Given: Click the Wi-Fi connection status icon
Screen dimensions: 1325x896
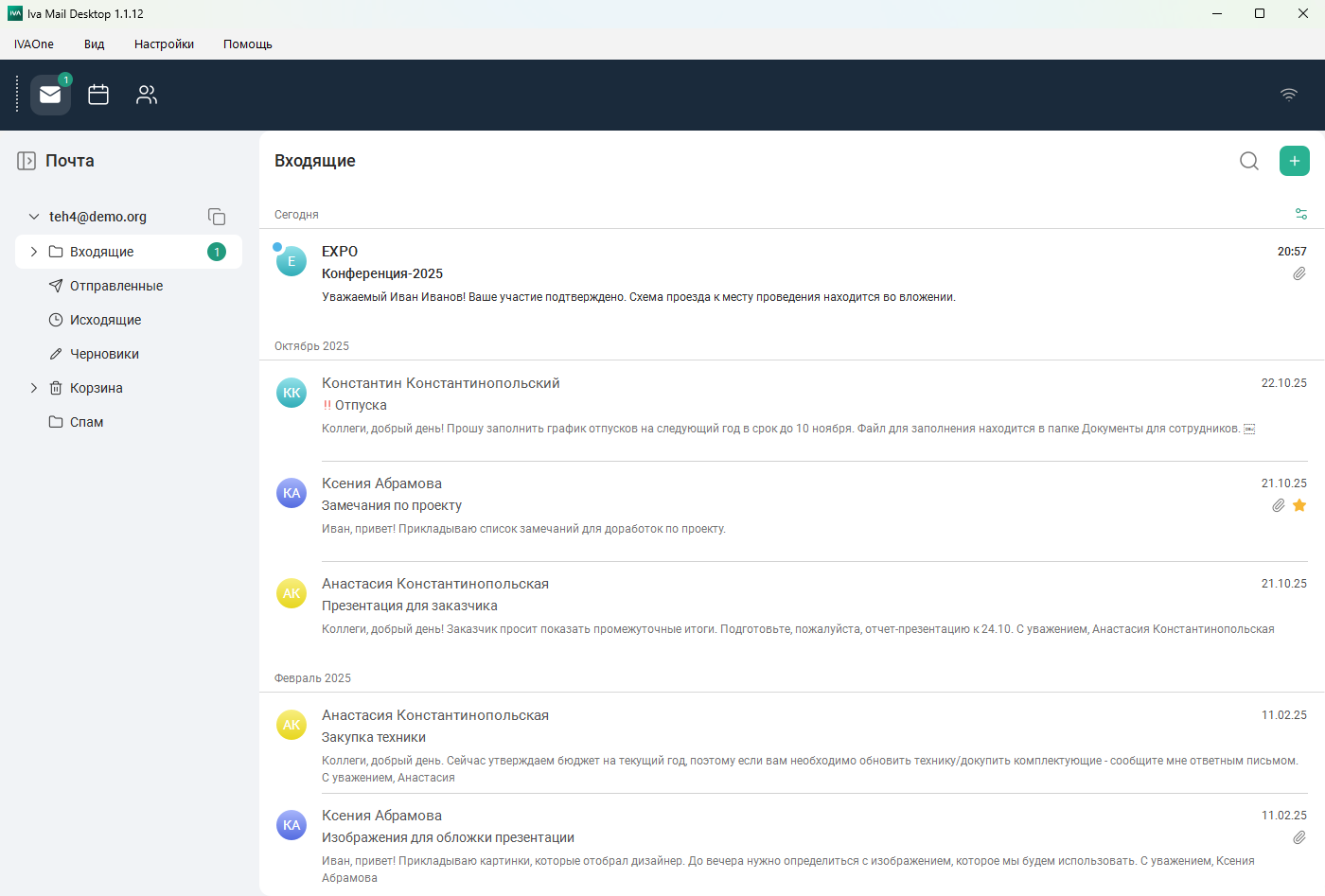Looking at the screenshot, I should pyautogui.click(x=1288, y=95).
